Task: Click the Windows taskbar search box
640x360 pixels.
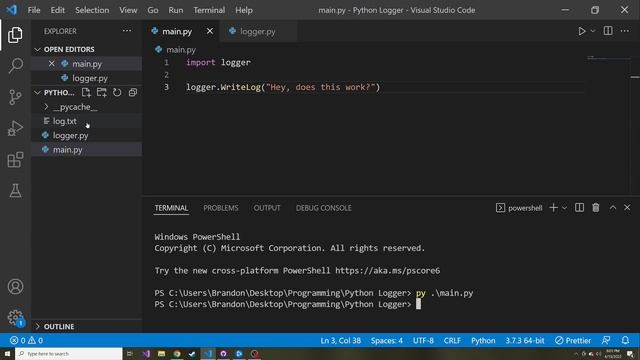Action: (69, 353)
